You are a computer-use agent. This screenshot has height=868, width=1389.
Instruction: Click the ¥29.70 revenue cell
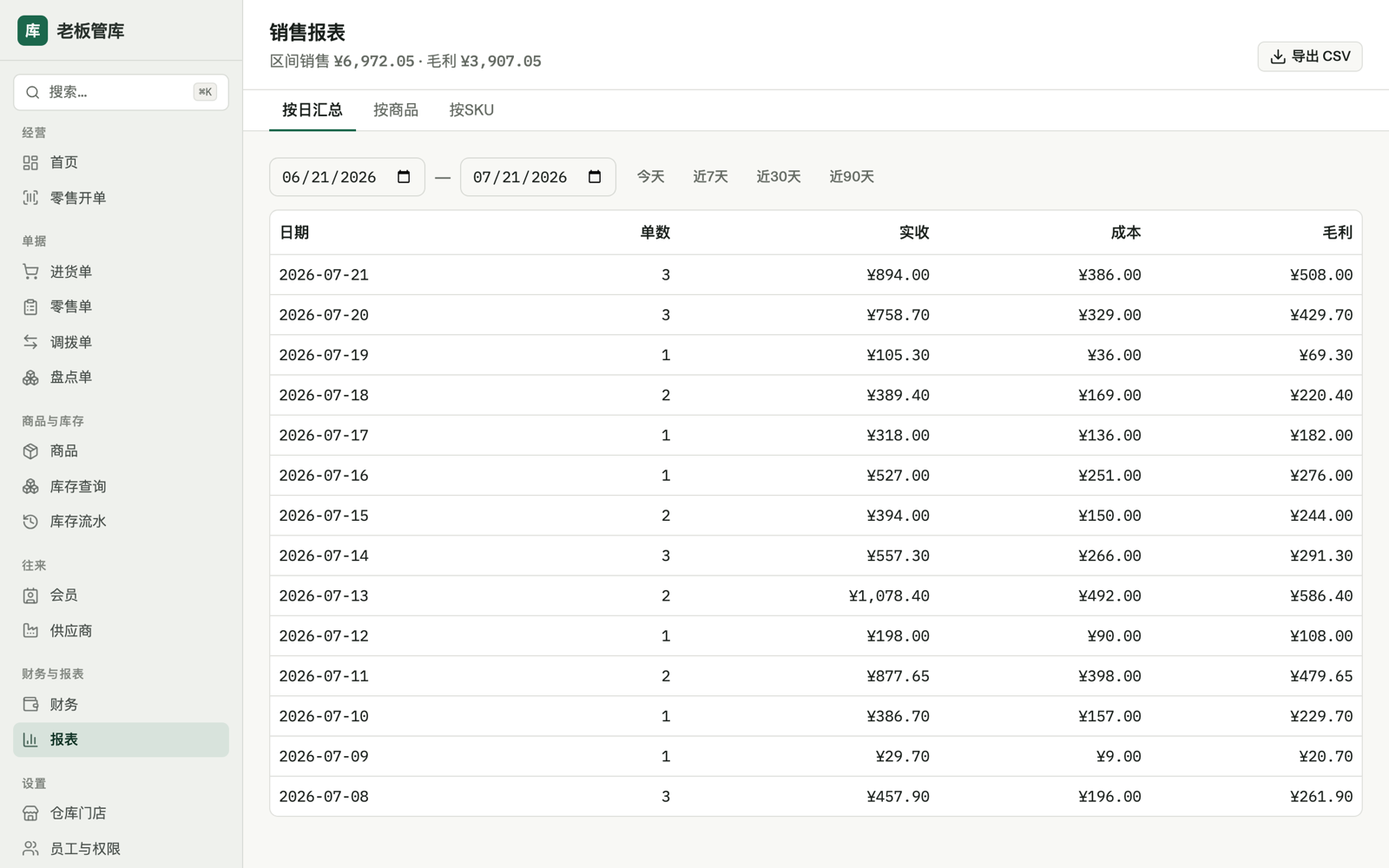click(x=902, y=757)
